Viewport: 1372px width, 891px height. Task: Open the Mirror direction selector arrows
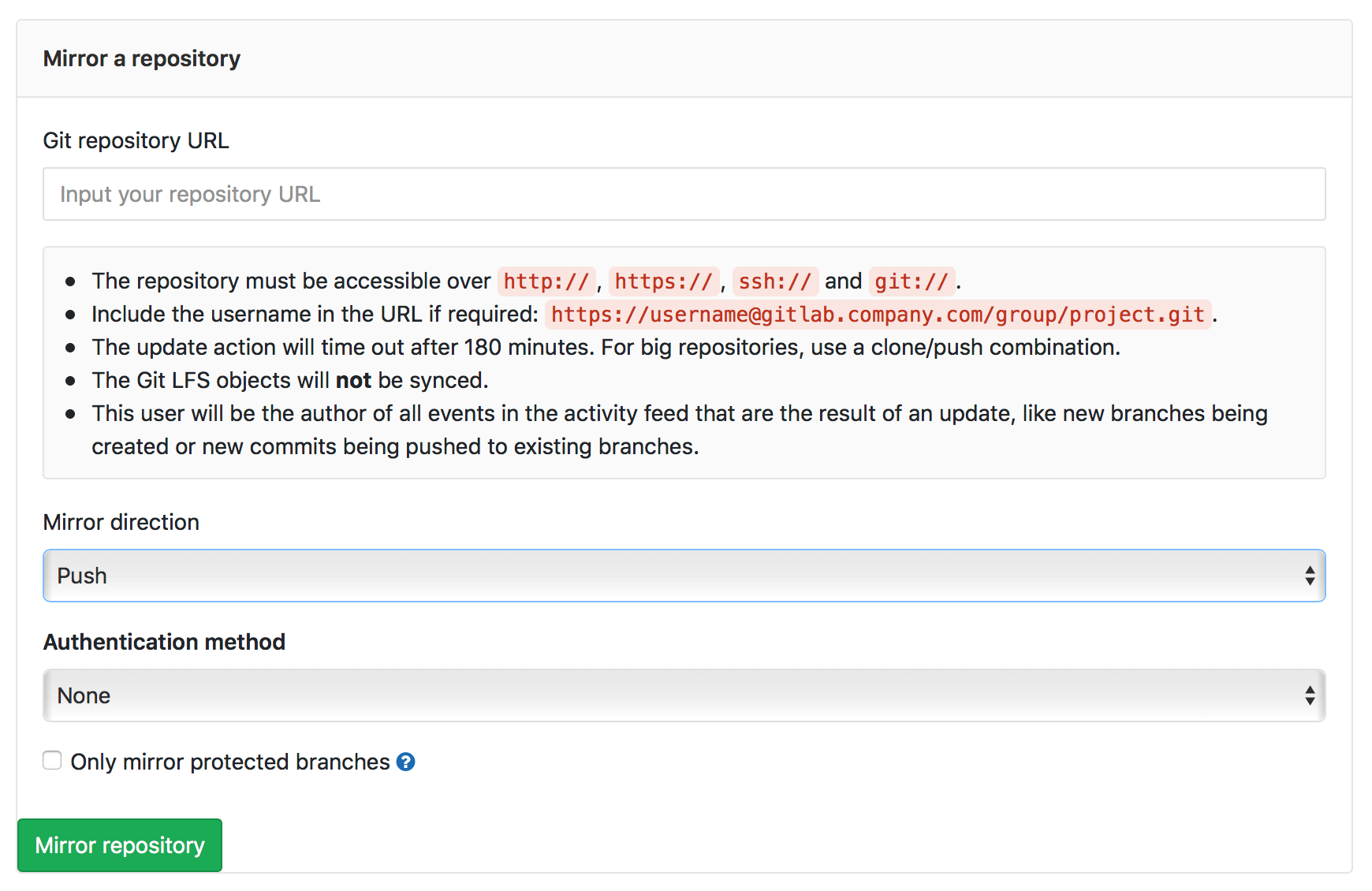click(x=1309, y=576)
